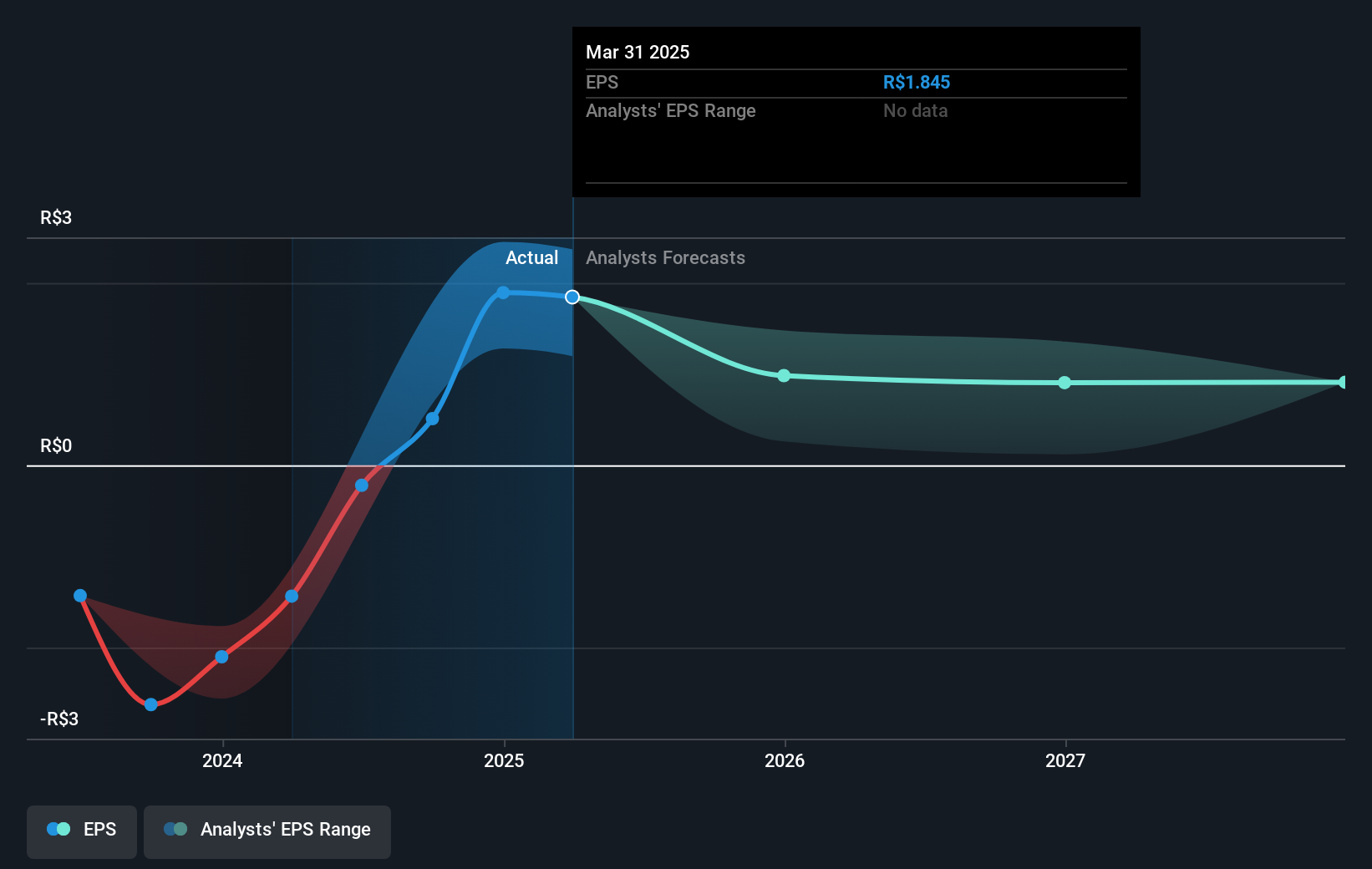The image size is (1372, 869).
Task: Select the EPS point in late 2024
Action: tap(432, 419)
